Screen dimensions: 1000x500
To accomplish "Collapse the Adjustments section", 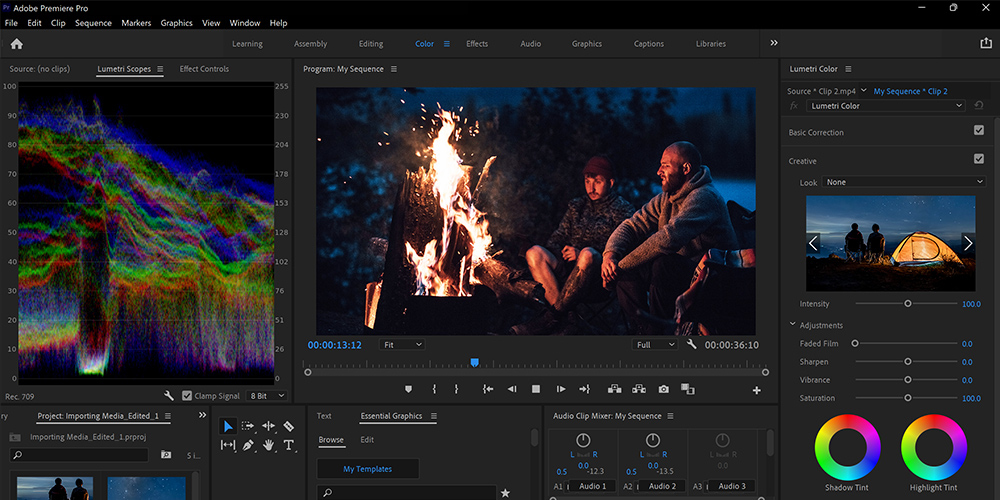I will (793, 325).
